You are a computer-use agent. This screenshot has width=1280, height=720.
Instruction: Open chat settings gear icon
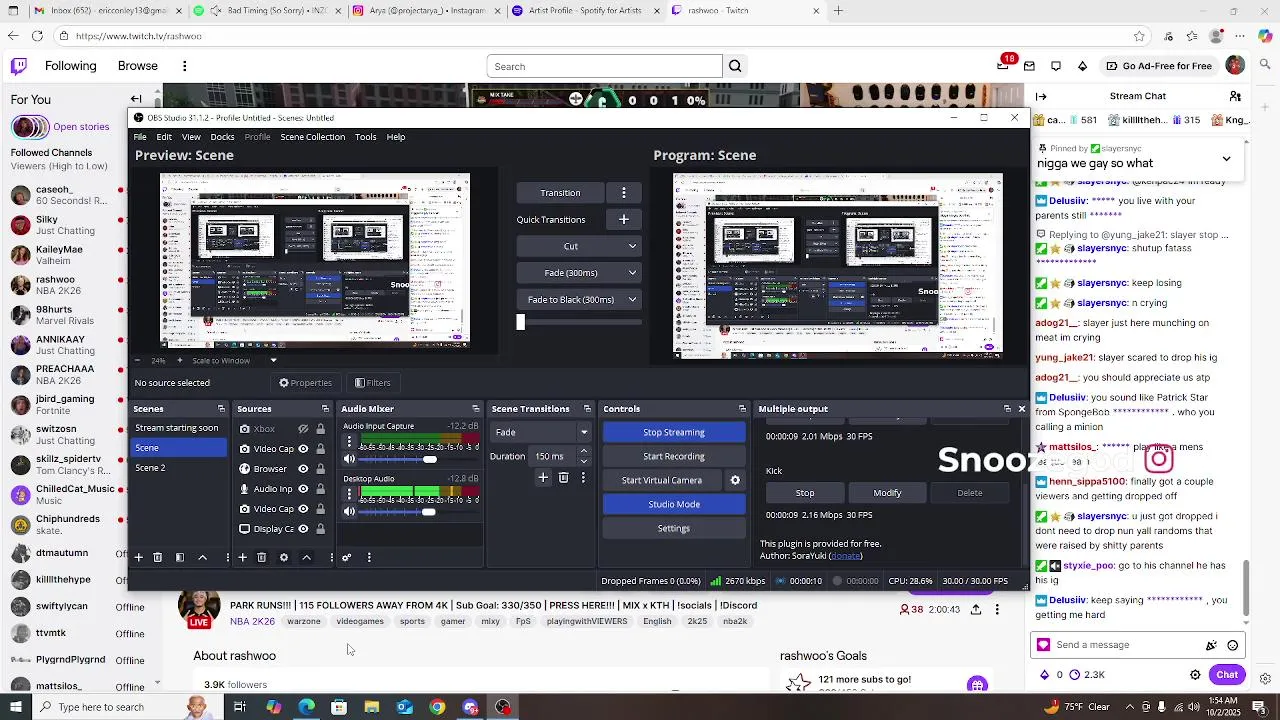[1195, 675]
